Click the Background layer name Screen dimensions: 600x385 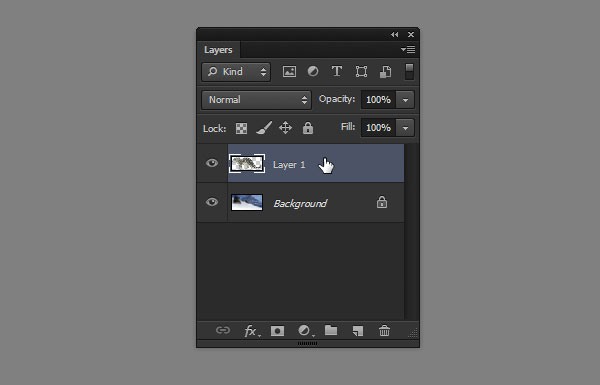click(300, 204)
